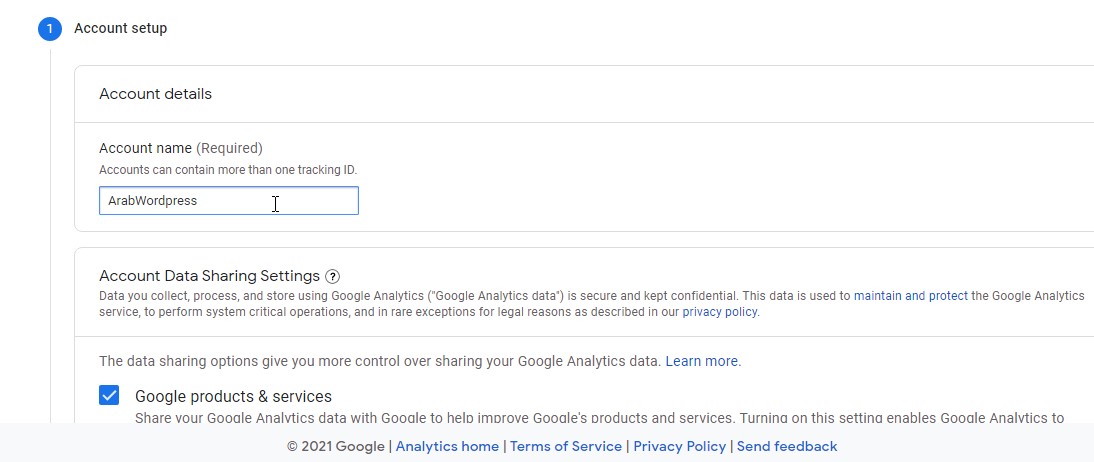Viewport: 1094px width, 462px height.
Task: Click the "Learn more" link
Action: click(702, 361)
